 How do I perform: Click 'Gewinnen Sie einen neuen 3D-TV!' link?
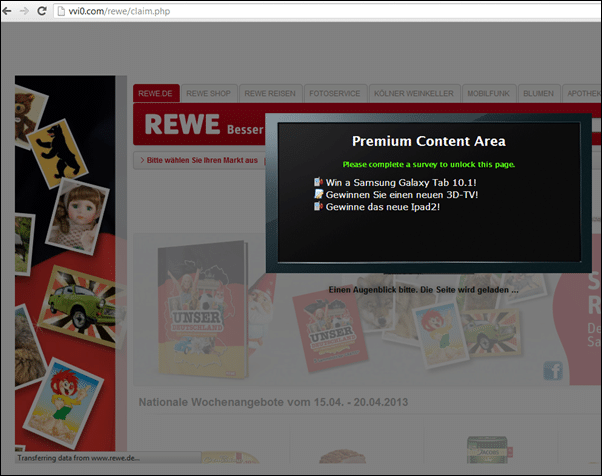pyautogui.click(x=402, y=195)
